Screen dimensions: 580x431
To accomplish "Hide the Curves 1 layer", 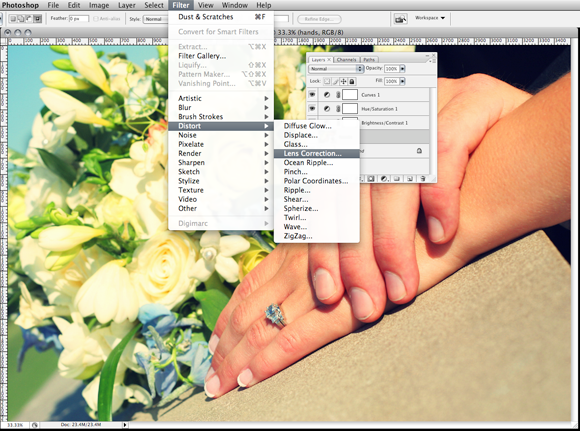I will pyautogui.click(x=313, y=95).
